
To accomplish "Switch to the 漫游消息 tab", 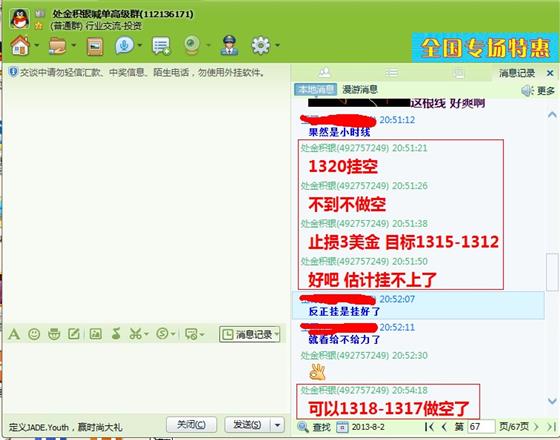I will 360,89.
